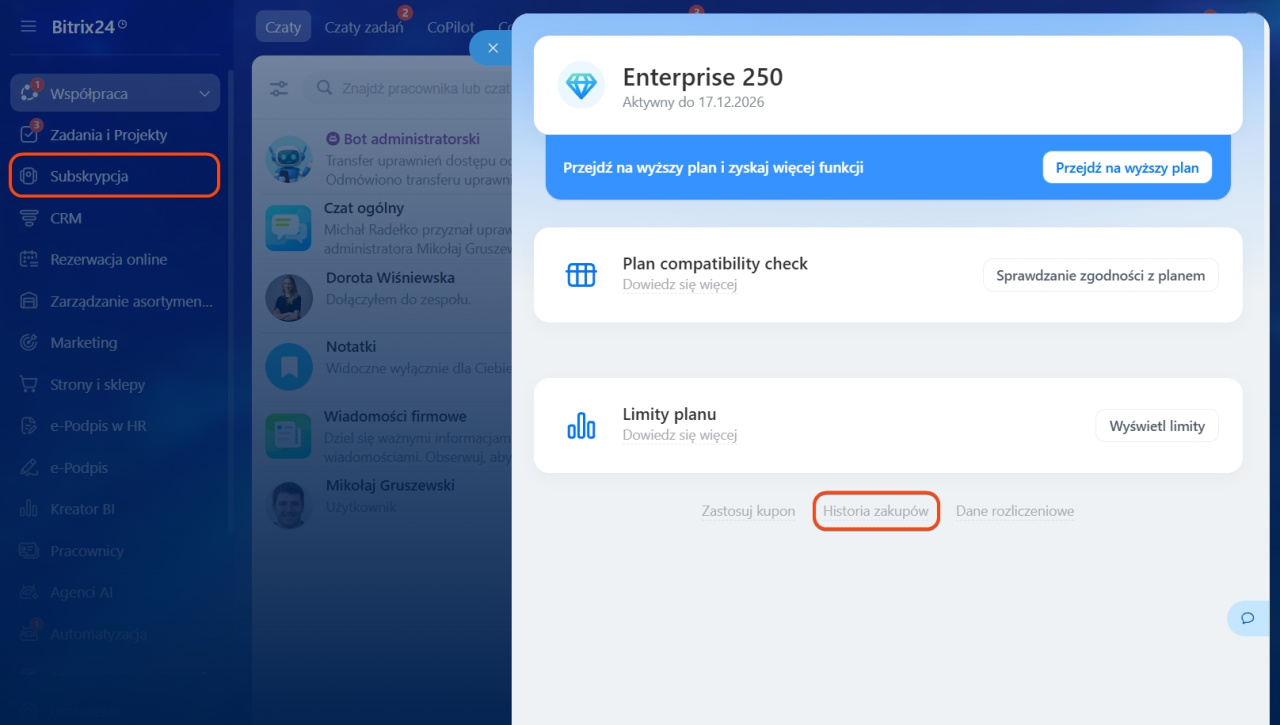Click Przejdź na wyższy plan button
The width and height of the screenshot is (1280, 725).
[1127, 168]
